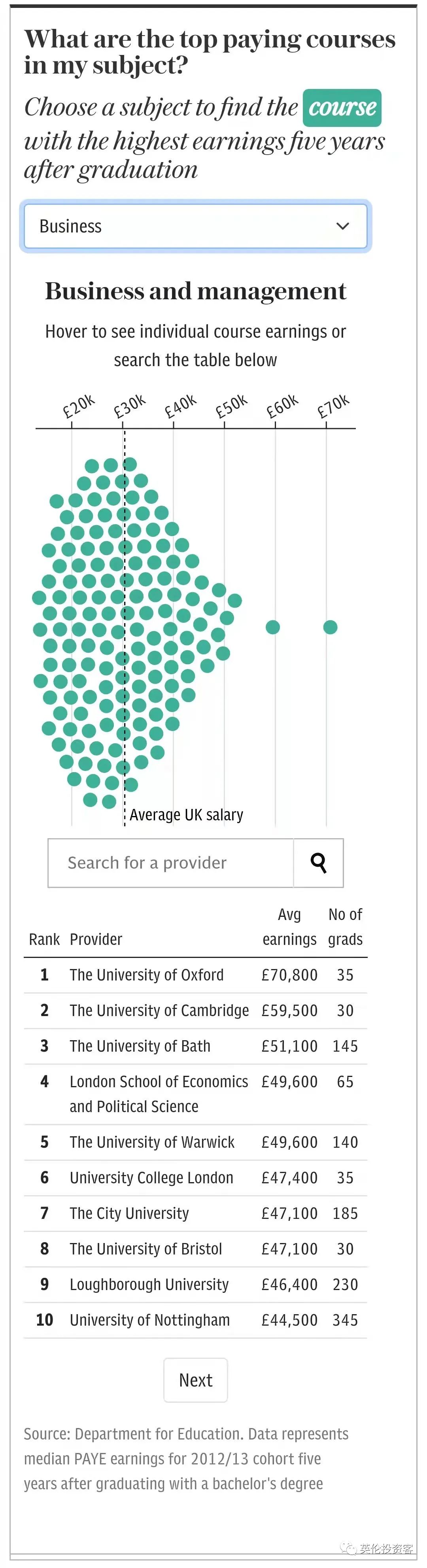The height and width of the screenshot is (1568, 427).
Task: Click the dropdown chevron arrow
Action: (x=343, y=227)
